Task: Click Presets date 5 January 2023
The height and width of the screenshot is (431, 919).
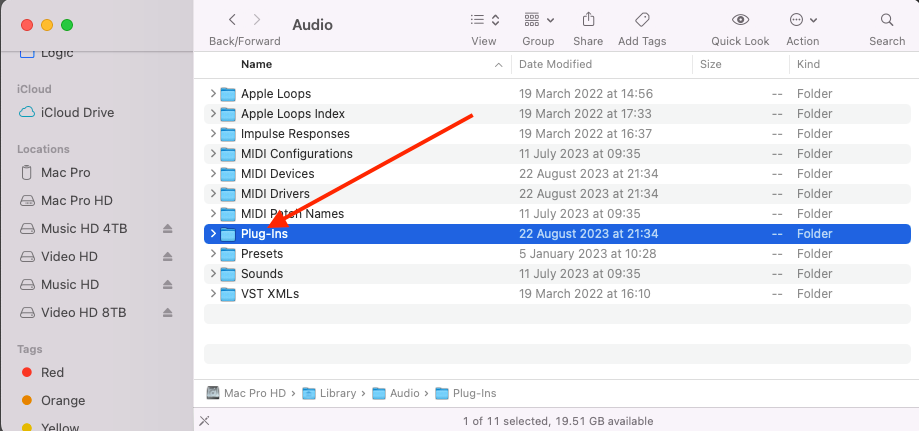Action: 587,254
